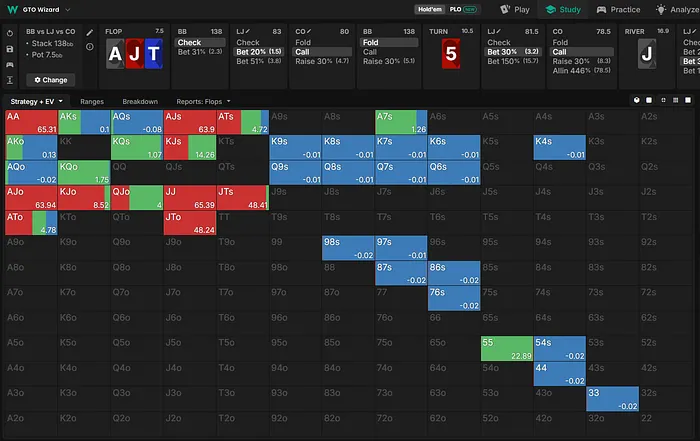Click the height-expand icon in left sidebar
The height and width of the screenshot is (441, 700).
(10, 80)
